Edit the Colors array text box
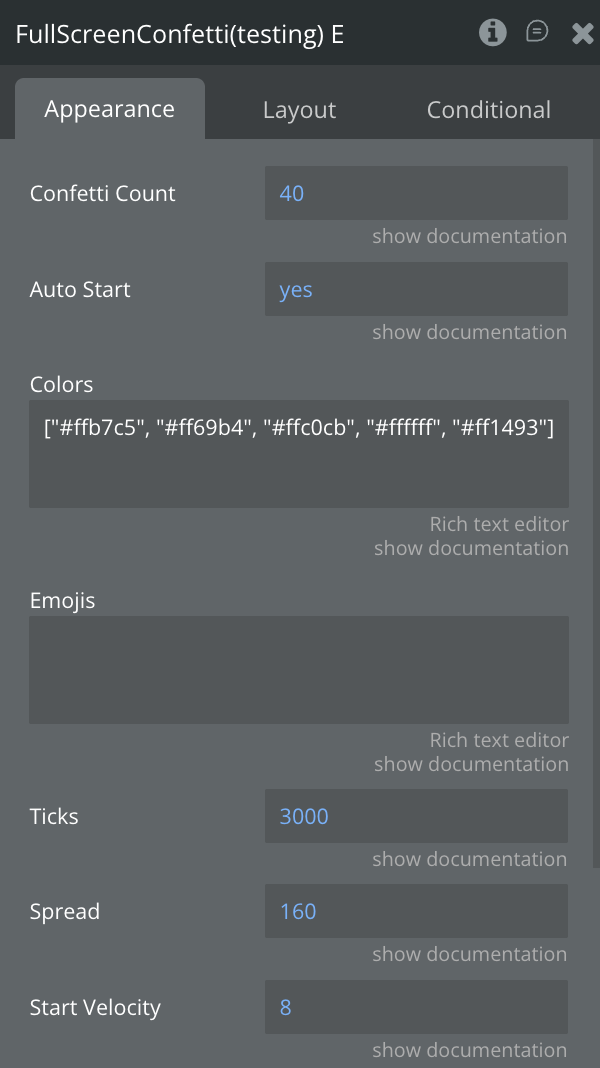The image size is (600, 1068). [x=299, y=454]
